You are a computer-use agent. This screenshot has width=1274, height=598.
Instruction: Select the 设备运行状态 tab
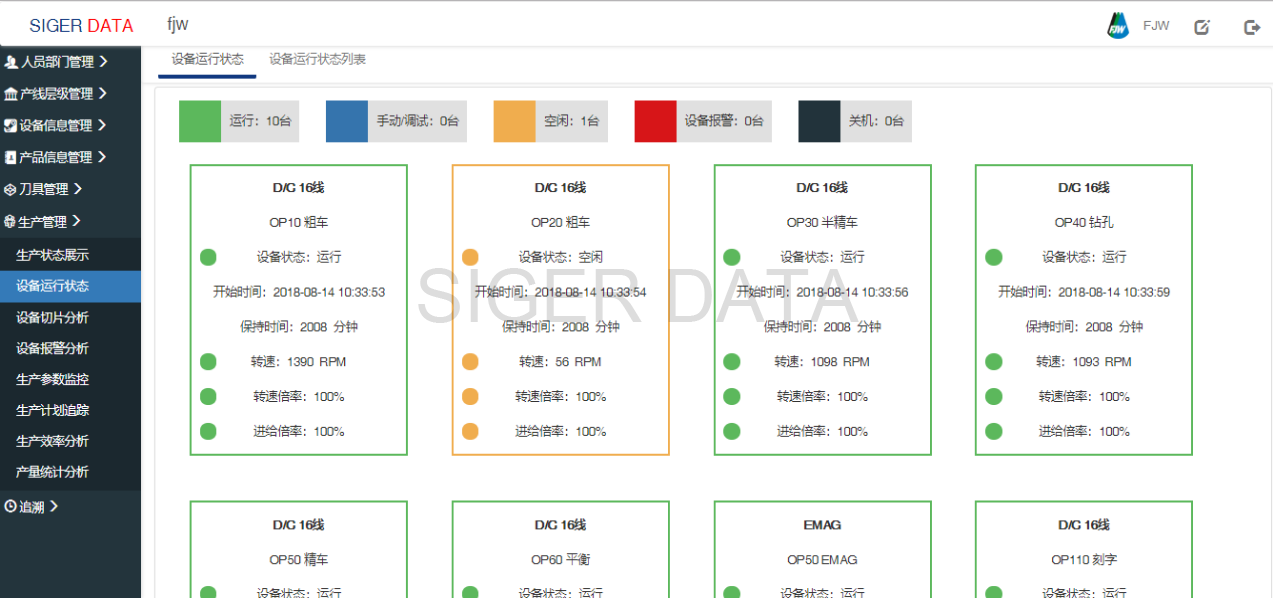click(207, 60)
